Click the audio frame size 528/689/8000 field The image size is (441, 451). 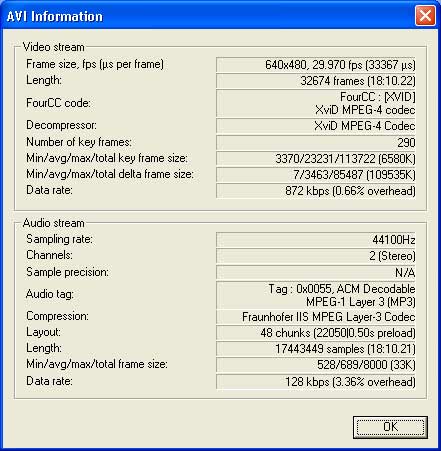tap(316, 365)
